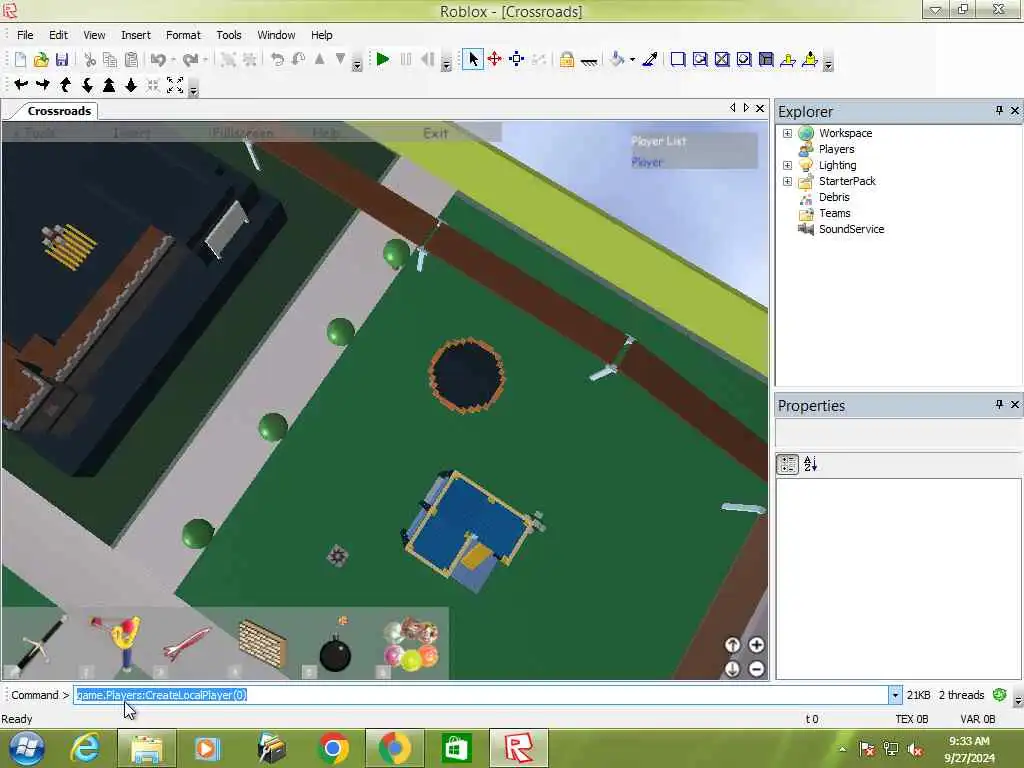Open overflow options after the rotate arrows
The image size is (1024, 768).
pyautogui.click(x=357, y=65)
